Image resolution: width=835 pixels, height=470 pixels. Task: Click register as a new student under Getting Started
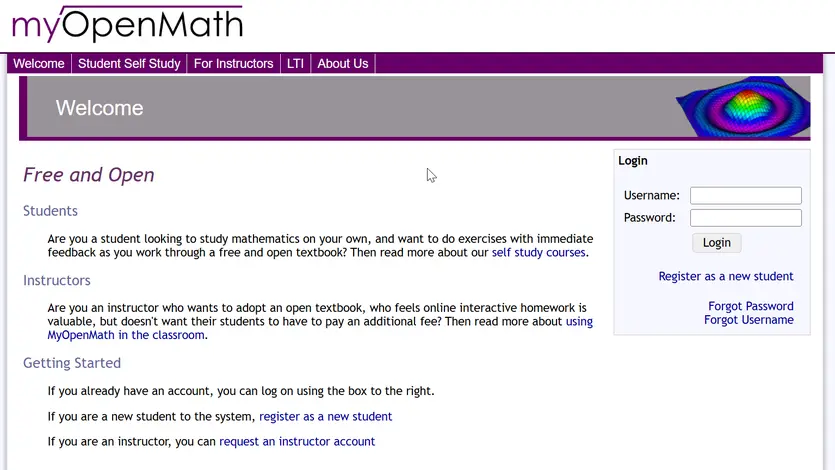click(x=325, y=416)
